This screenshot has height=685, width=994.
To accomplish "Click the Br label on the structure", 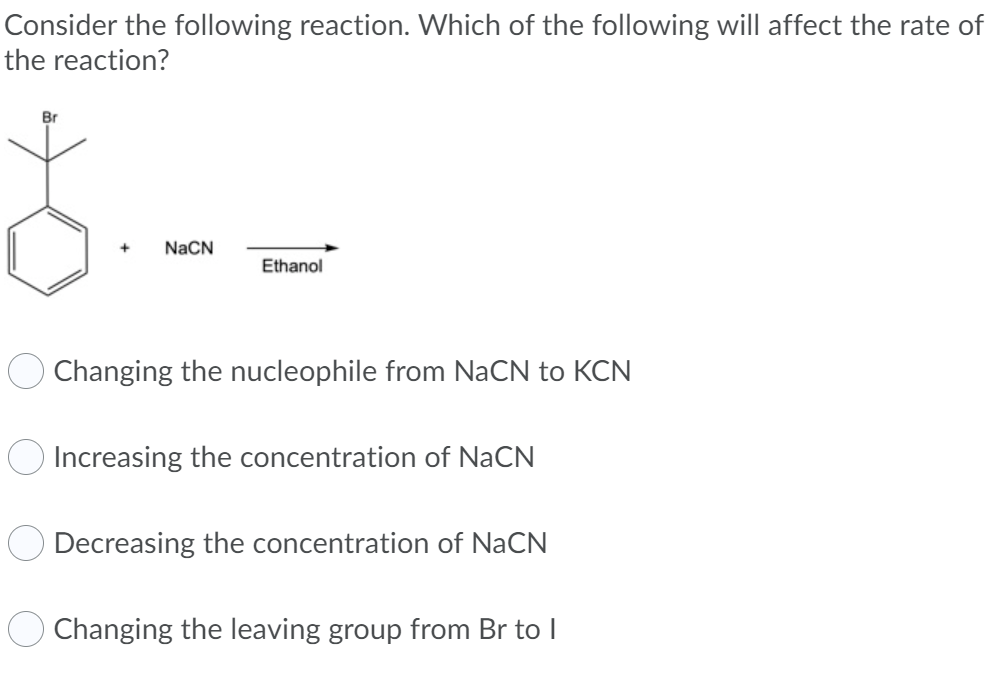I will coord(50,116).
